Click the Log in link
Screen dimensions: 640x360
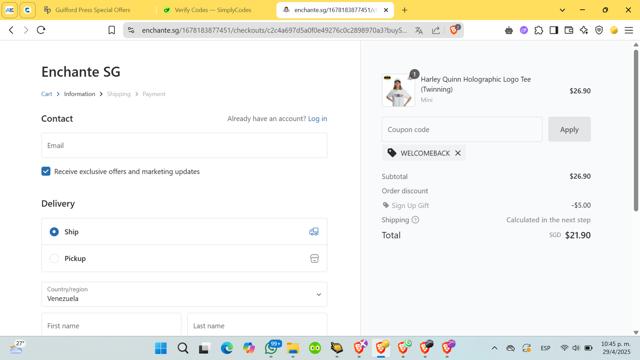pyautogui.click(x=318, y=119)
